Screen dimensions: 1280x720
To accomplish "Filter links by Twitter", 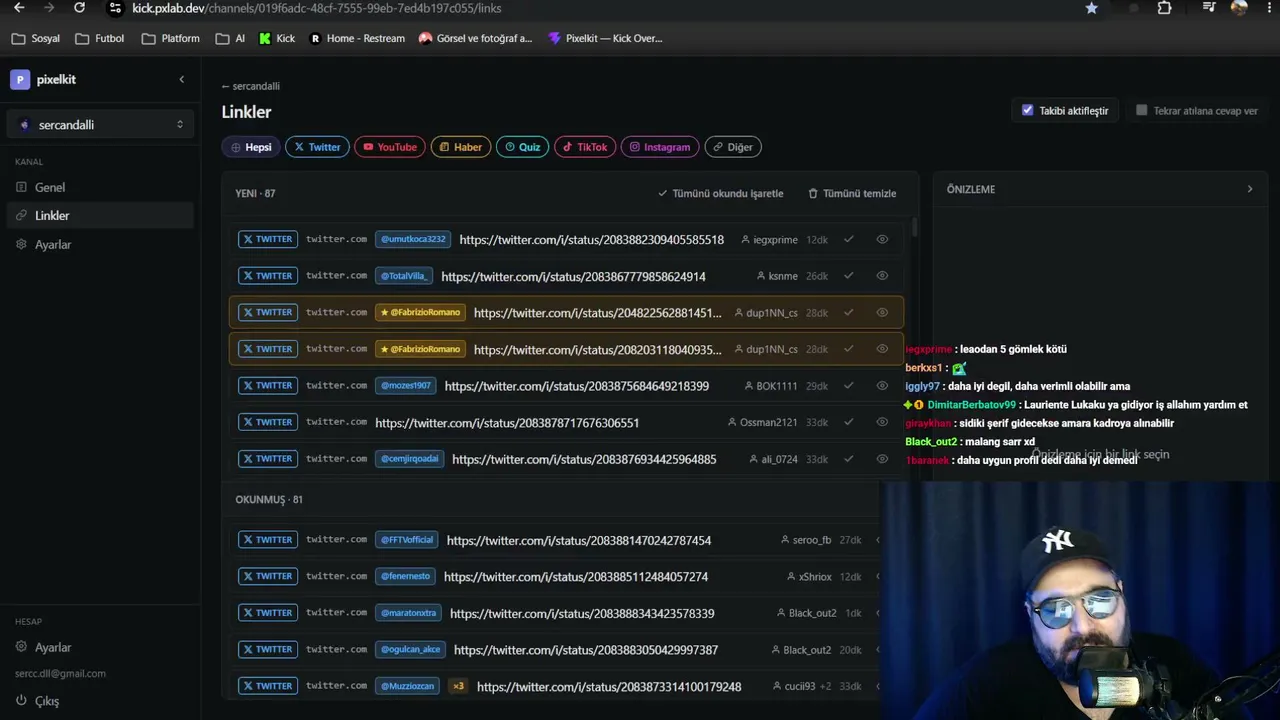I will 317,147.
